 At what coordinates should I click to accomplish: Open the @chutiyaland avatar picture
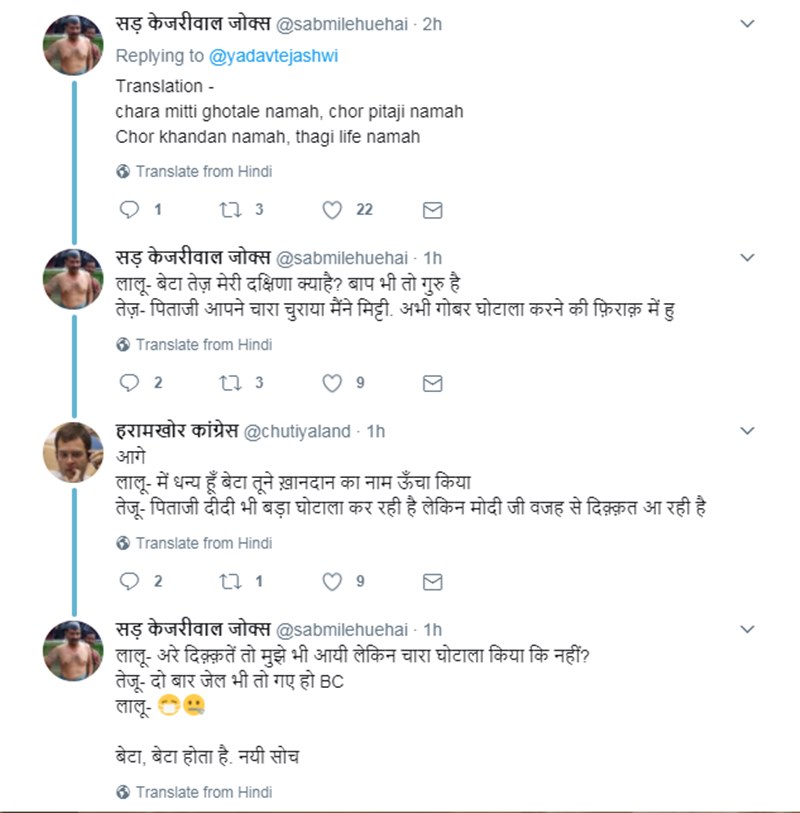(72, 448)
